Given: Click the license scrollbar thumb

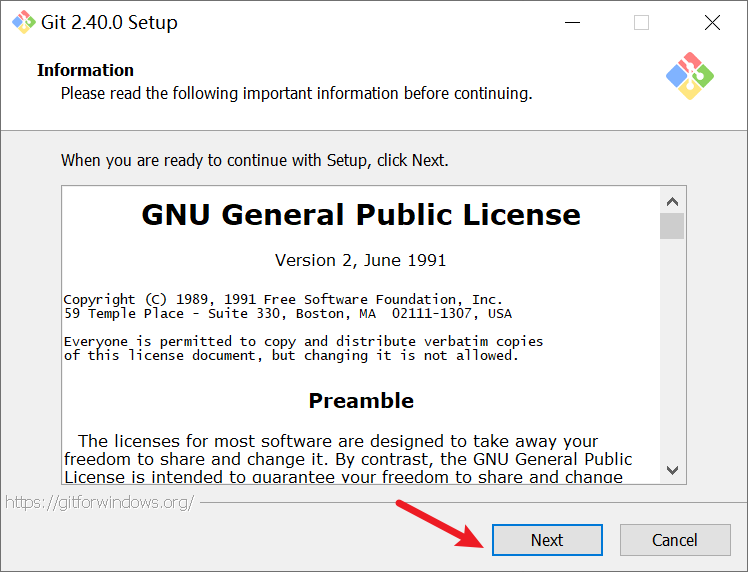Looking at the screenshot, I should pos(672,226).
